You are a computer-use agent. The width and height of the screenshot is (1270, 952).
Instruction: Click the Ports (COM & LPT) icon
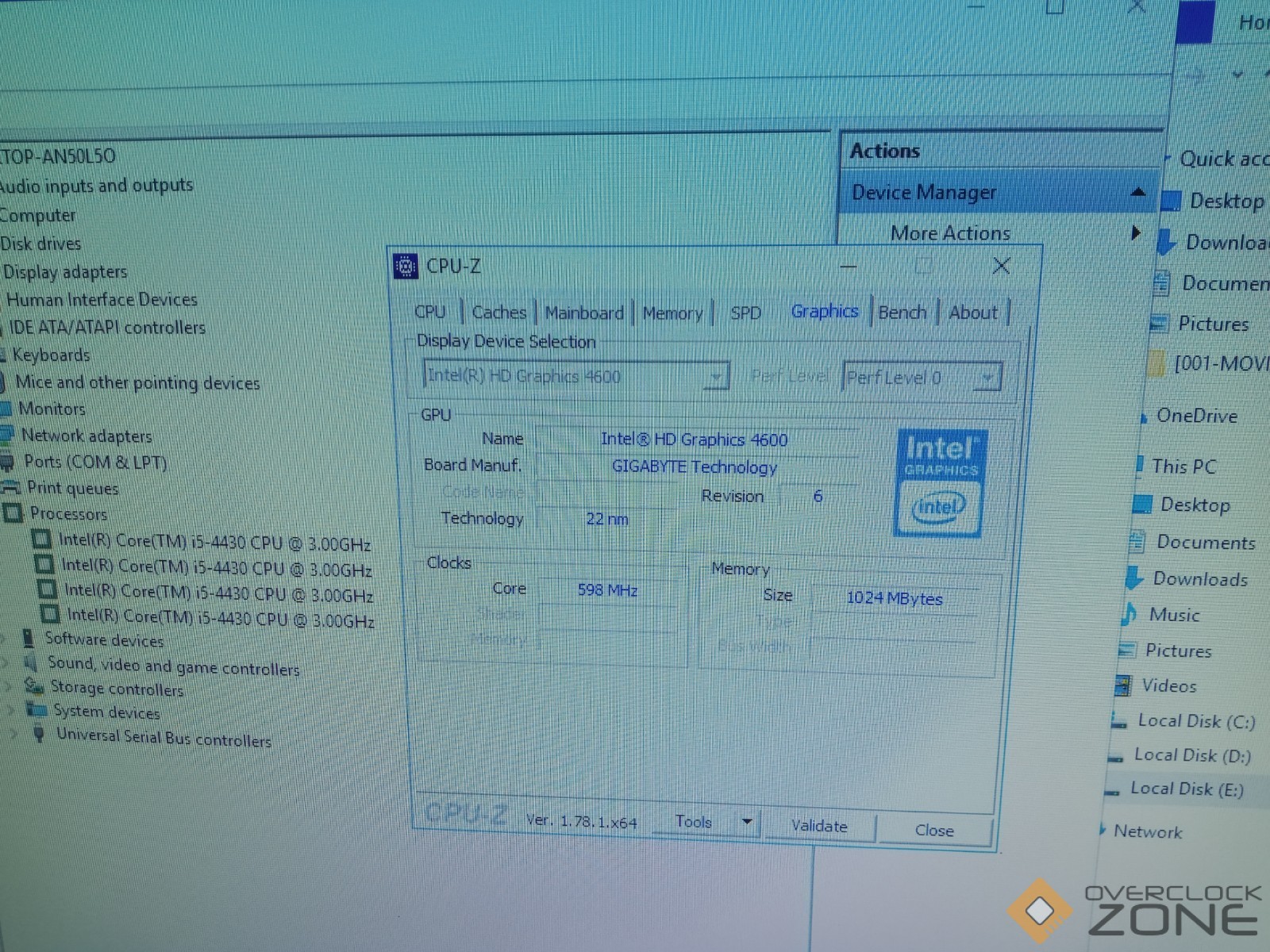point(7,462)
